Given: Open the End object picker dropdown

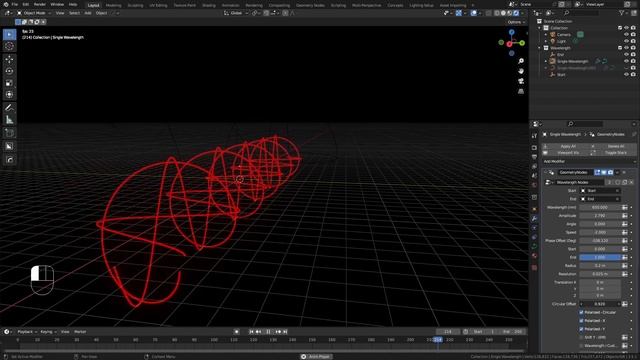Looking at the screenshot, I should pyautogui.click(x=600, y=199).
